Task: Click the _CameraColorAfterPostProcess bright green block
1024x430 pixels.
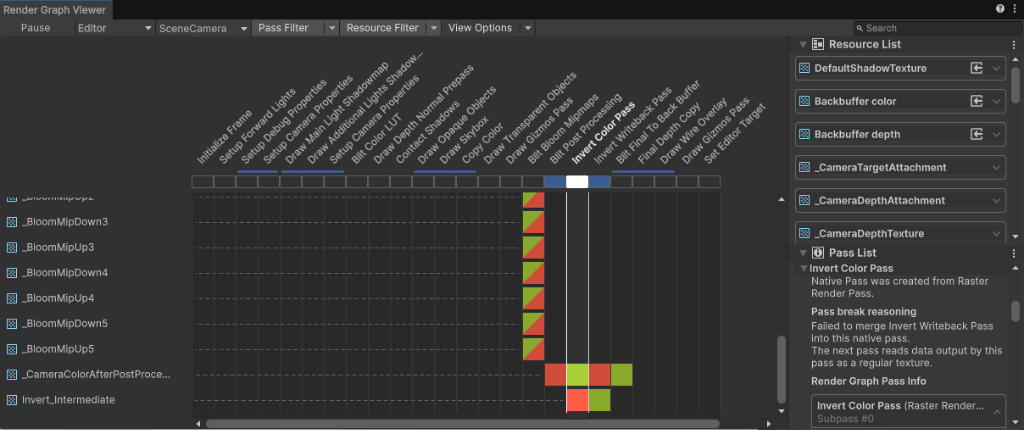Action: pos(577,374)
